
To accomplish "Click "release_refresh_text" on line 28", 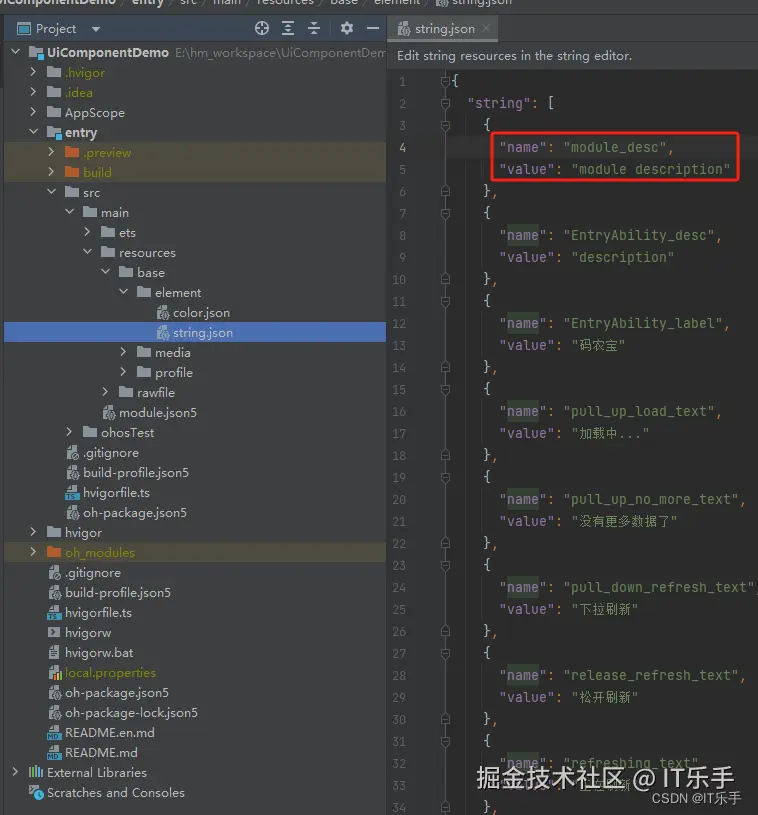I will [x=651, y=675].
